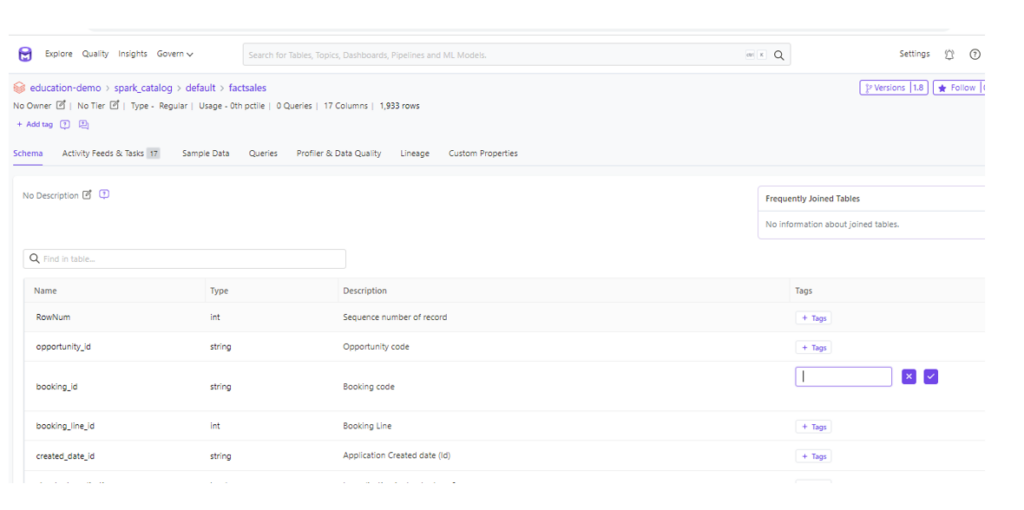Click the OpenMetadata logo icon
1024x510 pixels.
25,54
